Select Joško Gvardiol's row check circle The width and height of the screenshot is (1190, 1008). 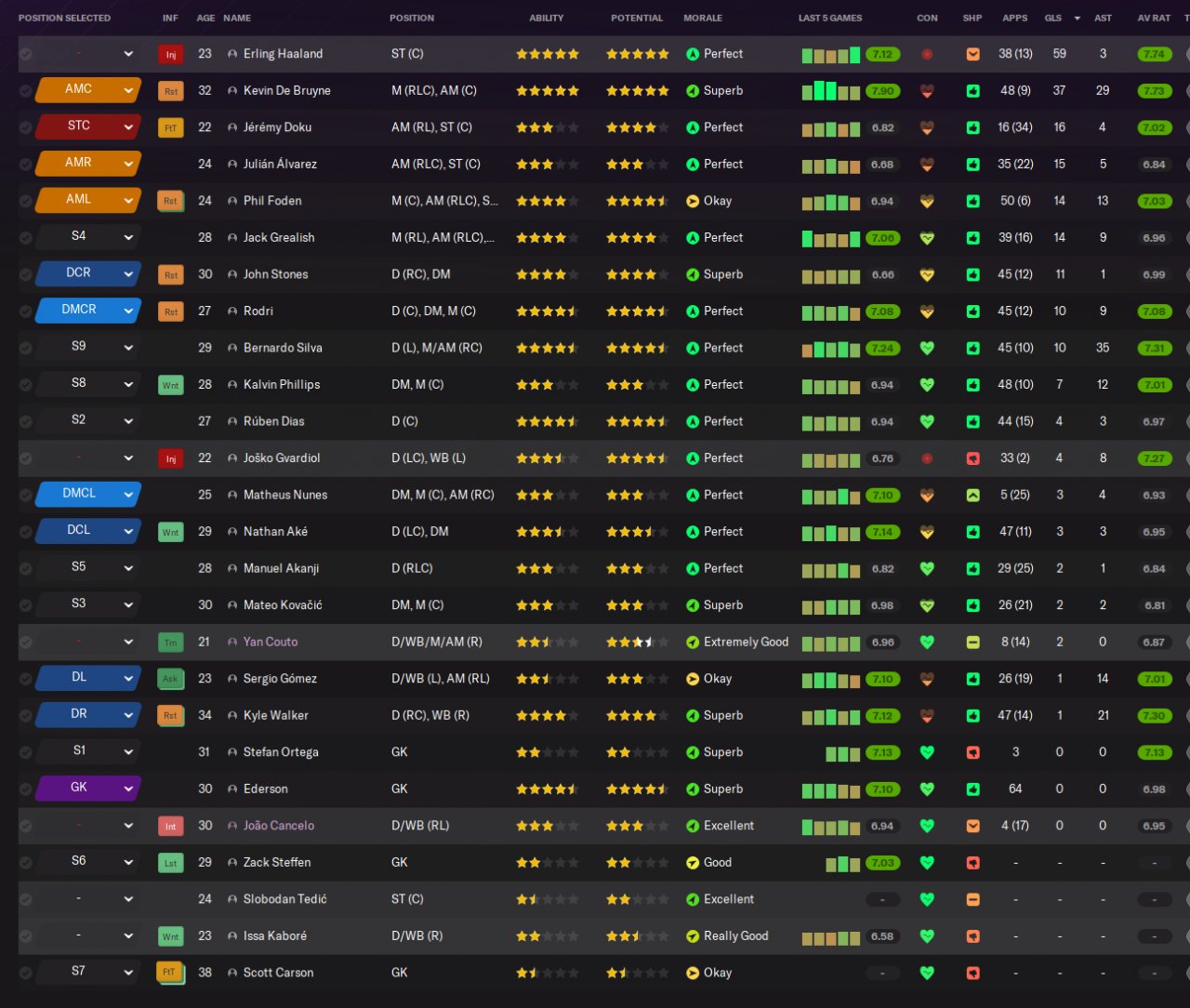[26, 458]
